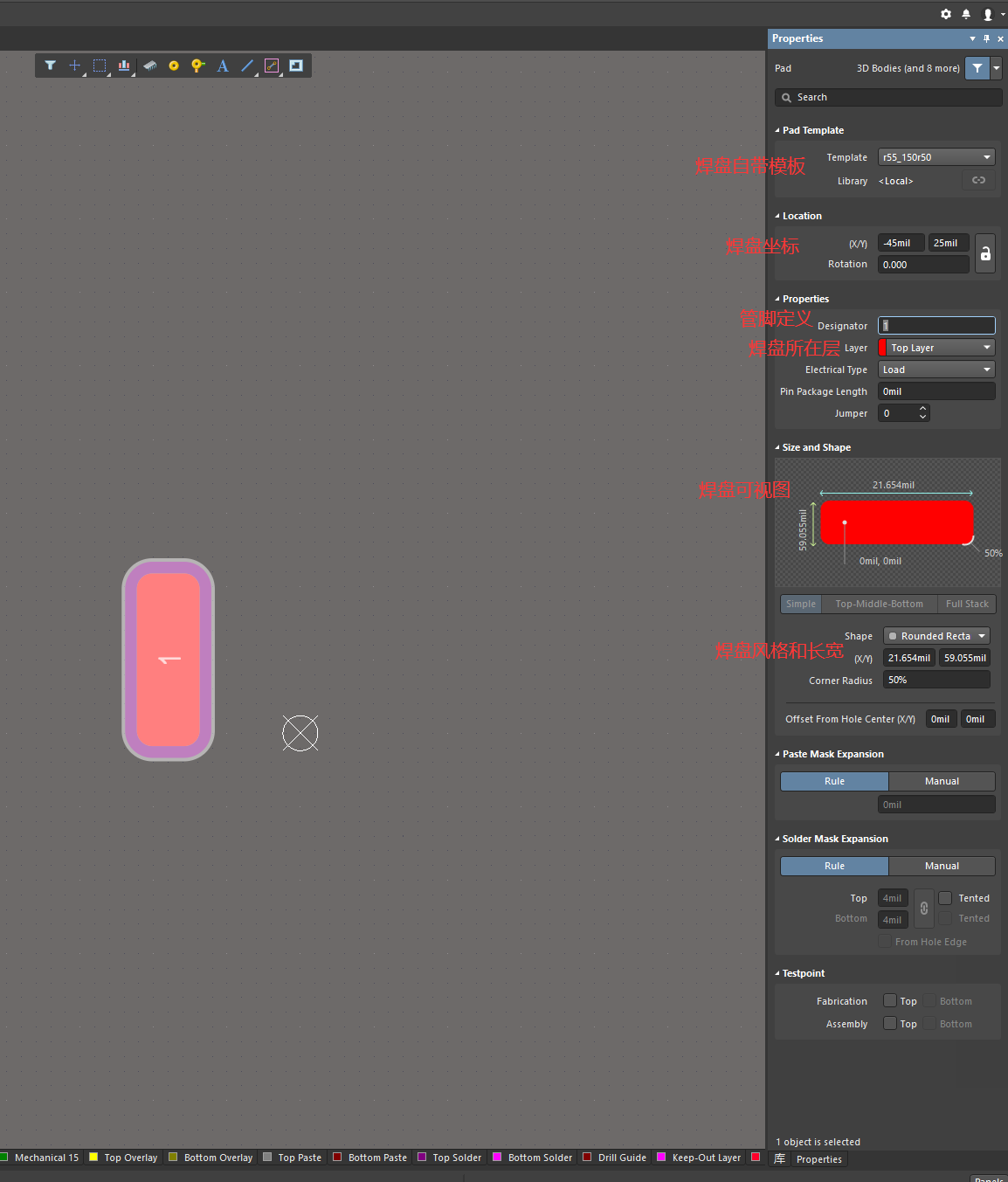Click the Top Overlay yellow layer swatch
The width and height of the screenshot is (1008, 1182).
pos(93,1157)
